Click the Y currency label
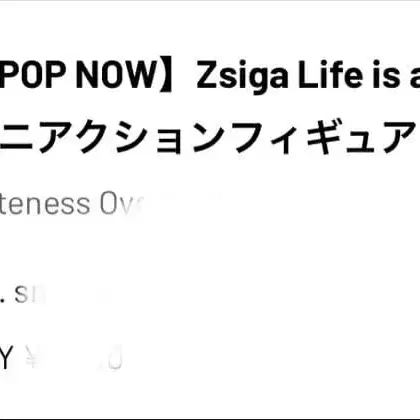Screen dimensions: 420x420 click(x=6, y=357)
